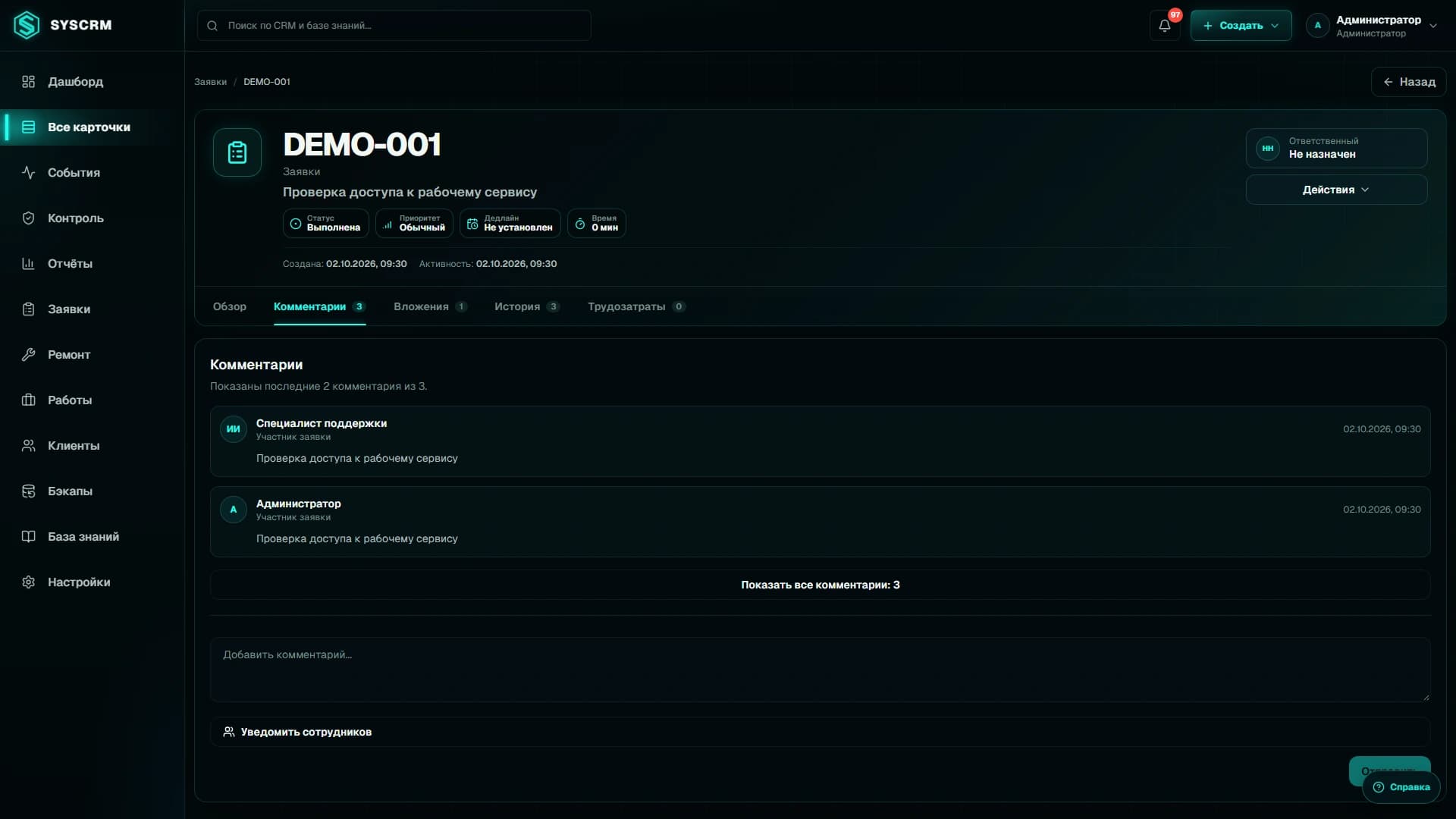Click the Специалист поддержки avatar
This screenshot has width=1456, height=819.
point(233,429)
